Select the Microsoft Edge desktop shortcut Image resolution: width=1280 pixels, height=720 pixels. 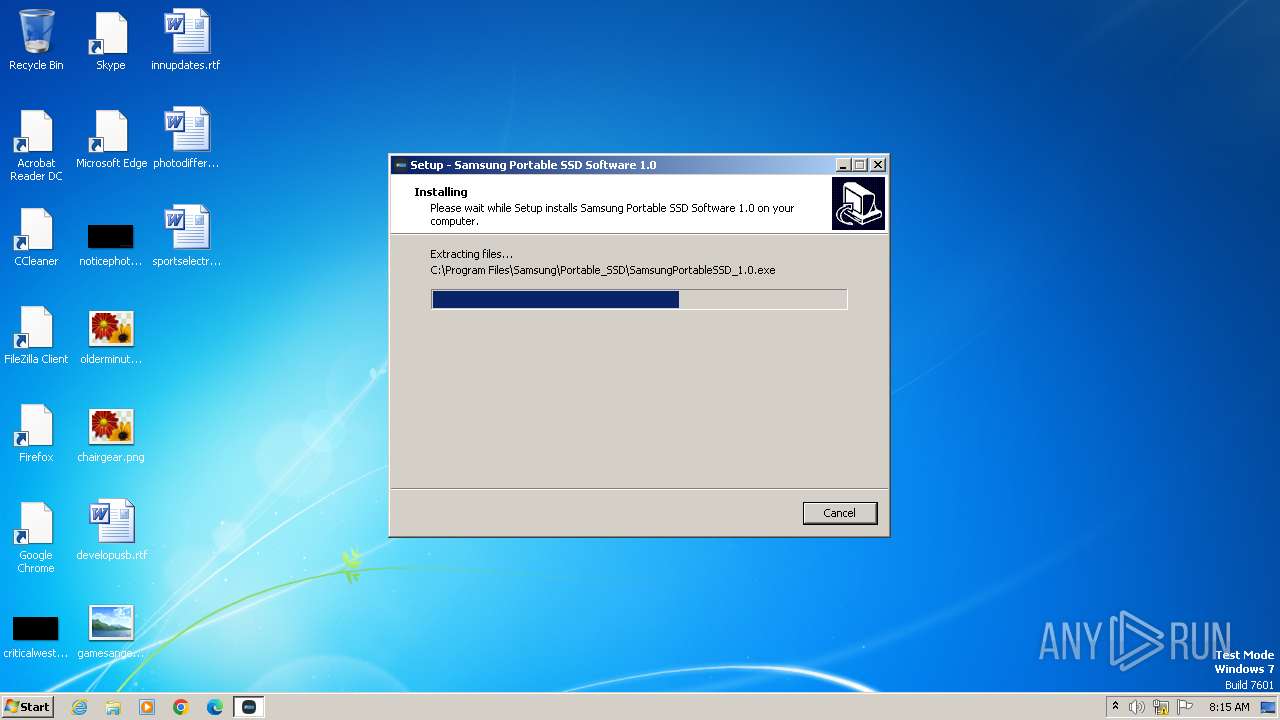111,138
